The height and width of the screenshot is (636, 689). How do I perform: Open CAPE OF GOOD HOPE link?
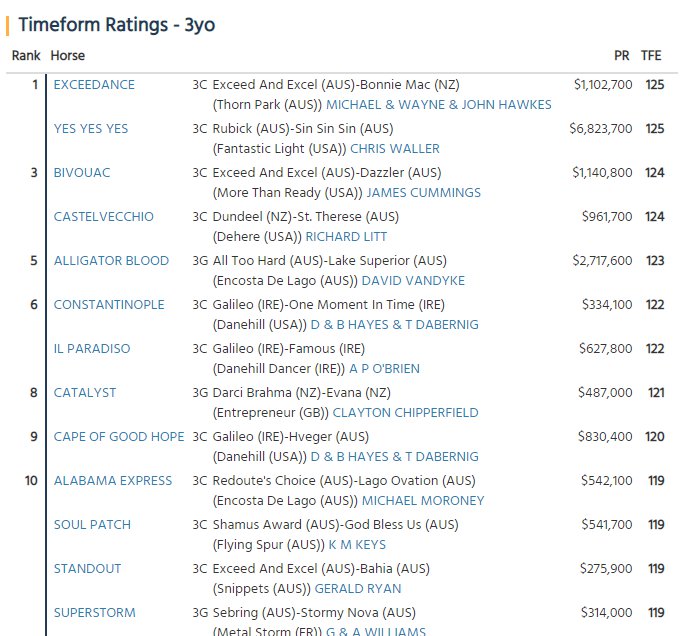click(119, 436)
